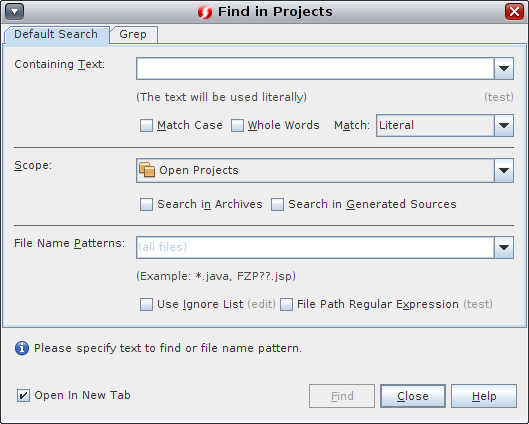Expand the Containing Text history dropdown
Image resolution: width=529 pixels, height=424 pixels.
pyautogui.click(x=504, y=68)
